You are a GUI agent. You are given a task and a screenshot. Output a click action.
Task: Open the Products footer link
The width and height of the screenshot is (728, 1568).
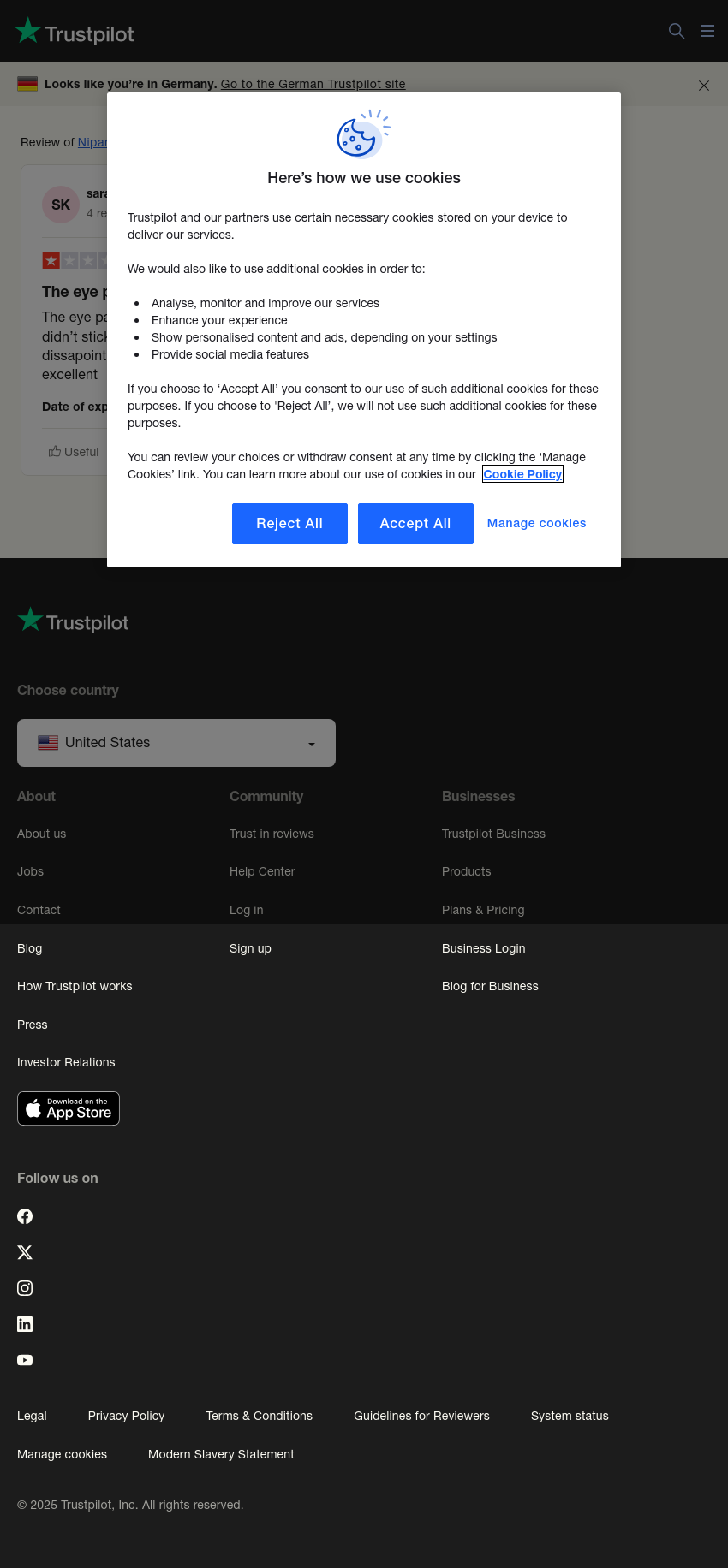[x=466, y=871]
